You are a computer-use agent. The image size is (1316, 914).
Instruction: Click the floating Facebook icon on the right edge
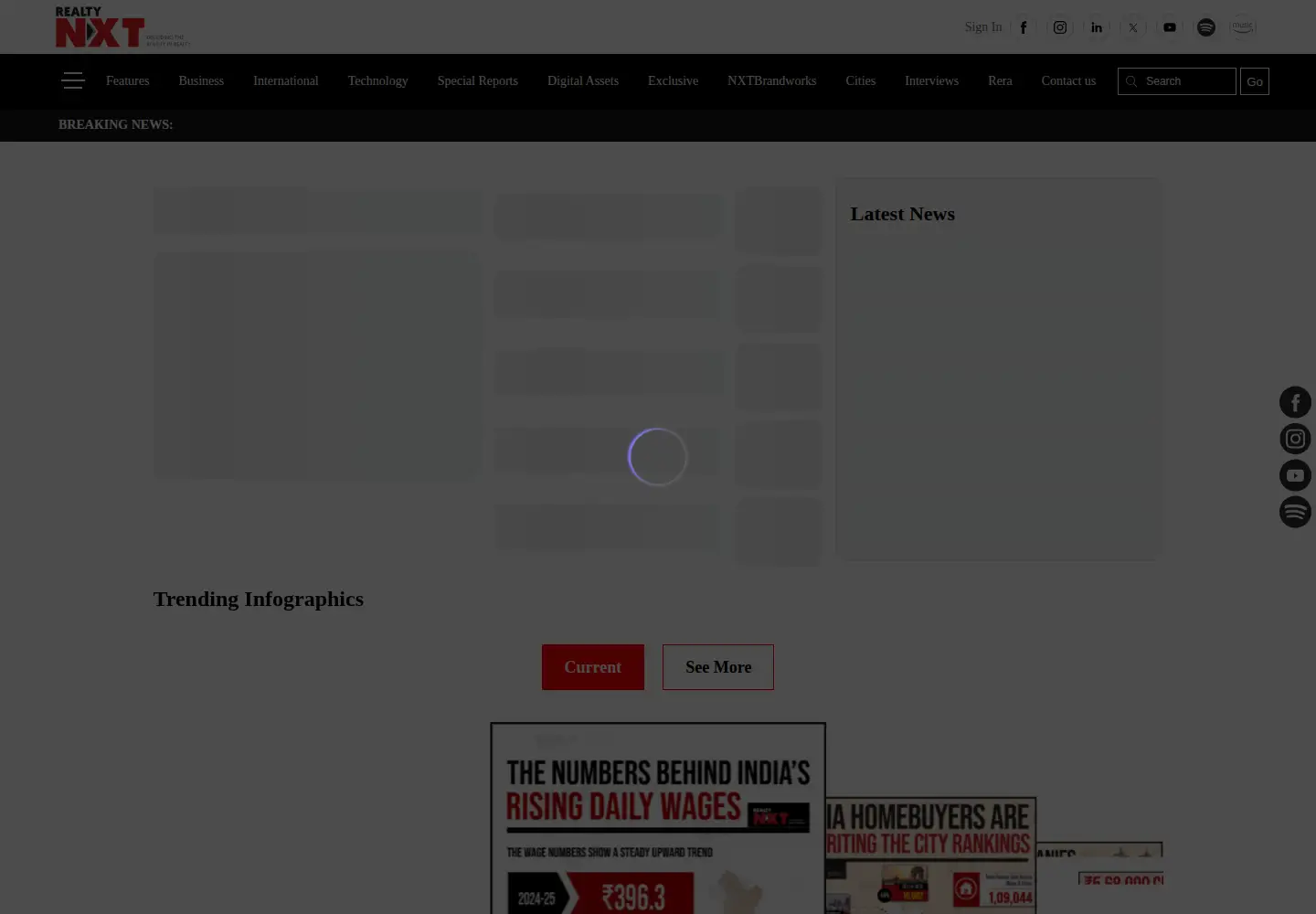(x=1295, y=402)
